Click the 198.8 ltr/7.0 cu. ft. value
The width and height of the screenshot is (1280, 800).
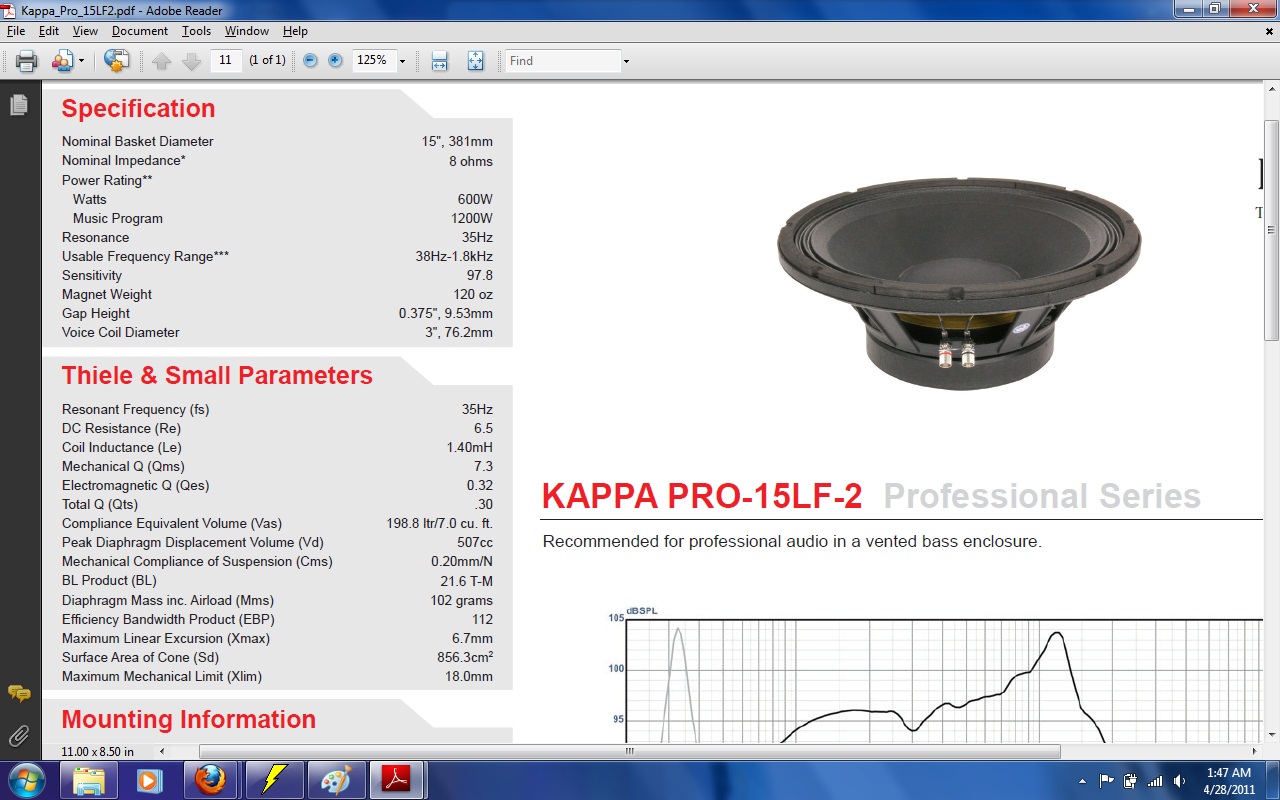tap(440, 523)
